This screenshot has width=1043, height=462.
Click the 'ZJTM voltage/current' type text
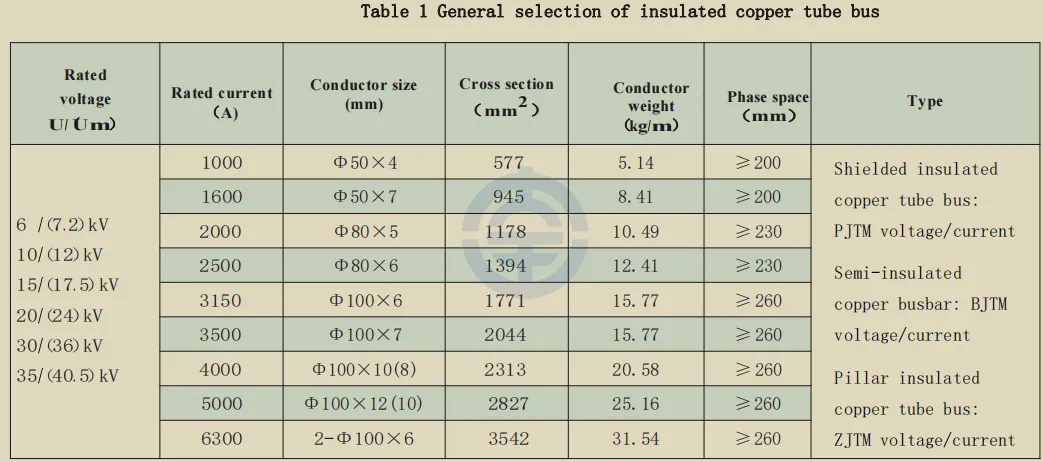pyautogui.click(x=924, y=439)
